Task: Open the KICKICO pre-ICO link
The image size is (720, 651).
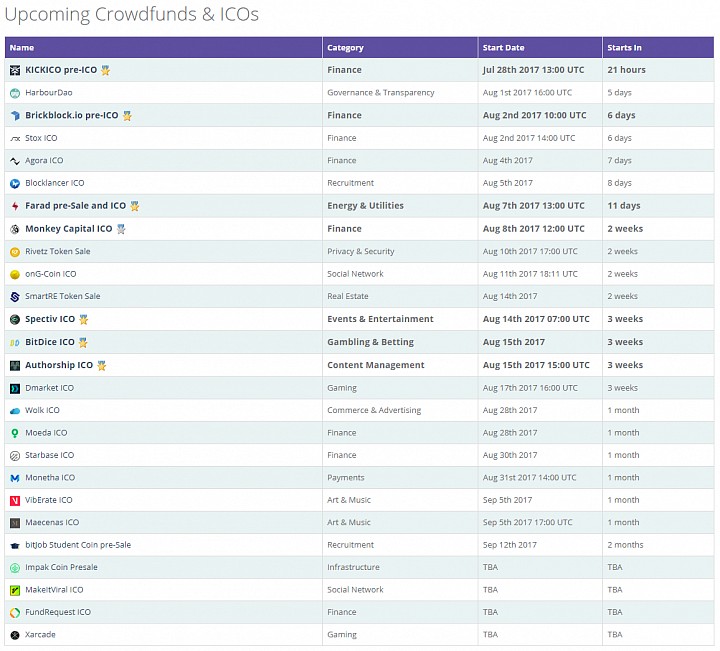Action: point(61,70)
